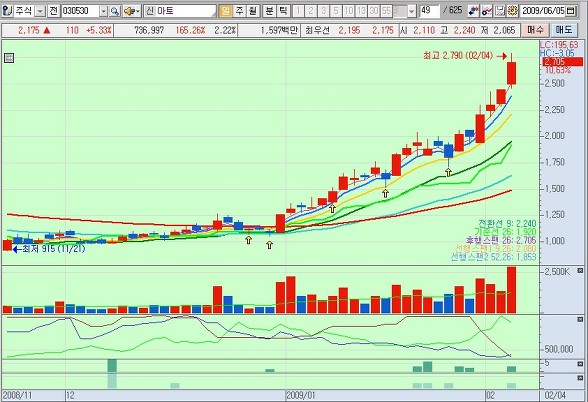Image resolution: width=588 pixels, height=402 pixels.
Task: Click the change rate +5.33%
Action: 99,30
